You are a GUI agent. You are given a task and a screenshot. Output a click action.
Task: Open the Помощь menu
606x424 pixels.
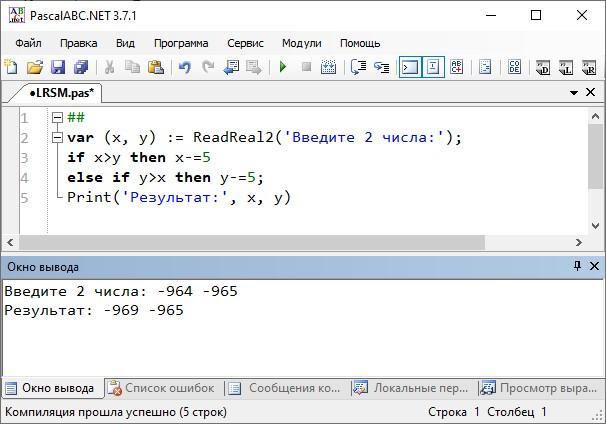point(360,43)
